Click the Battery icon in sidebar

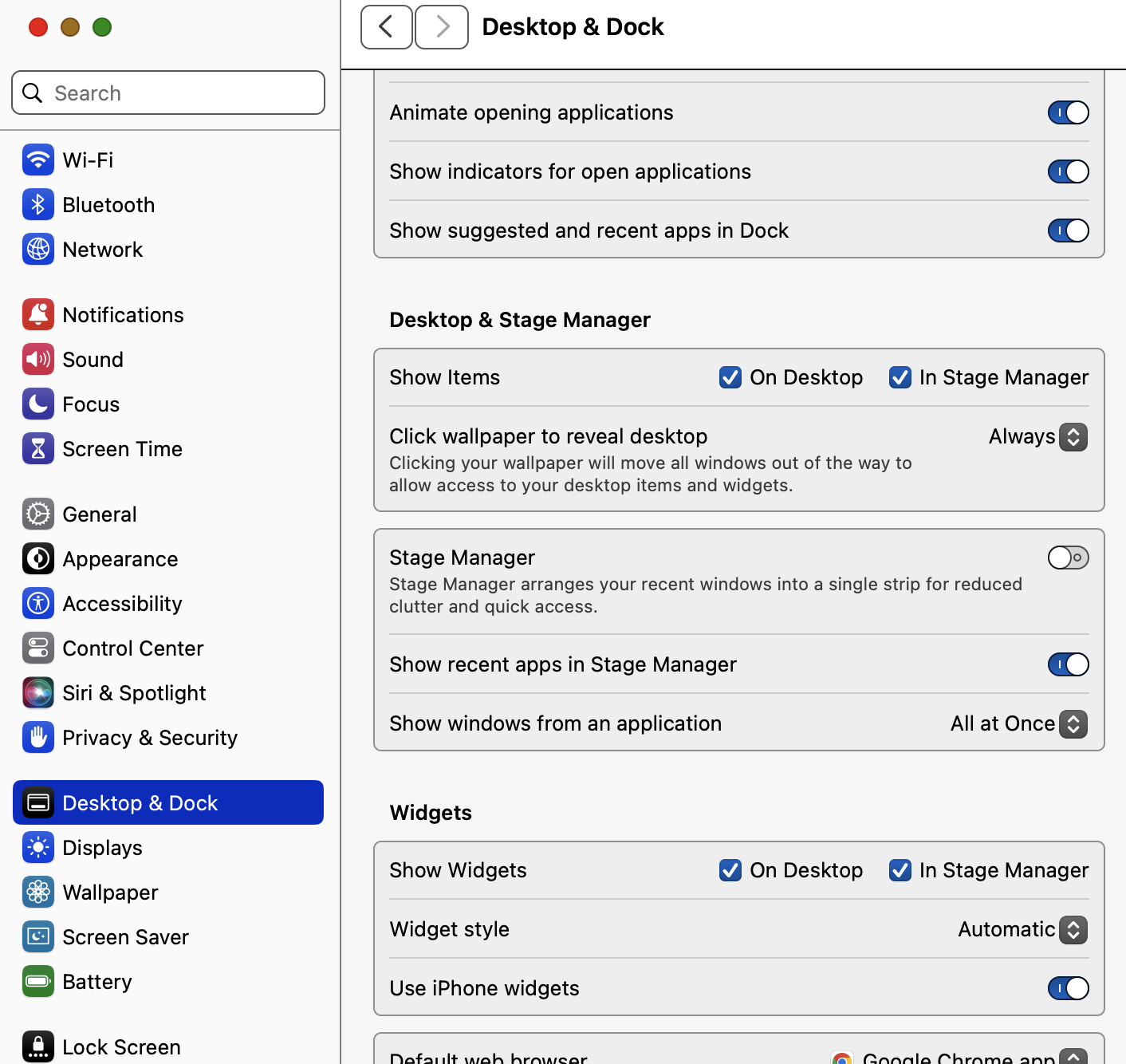pos(38,982)
